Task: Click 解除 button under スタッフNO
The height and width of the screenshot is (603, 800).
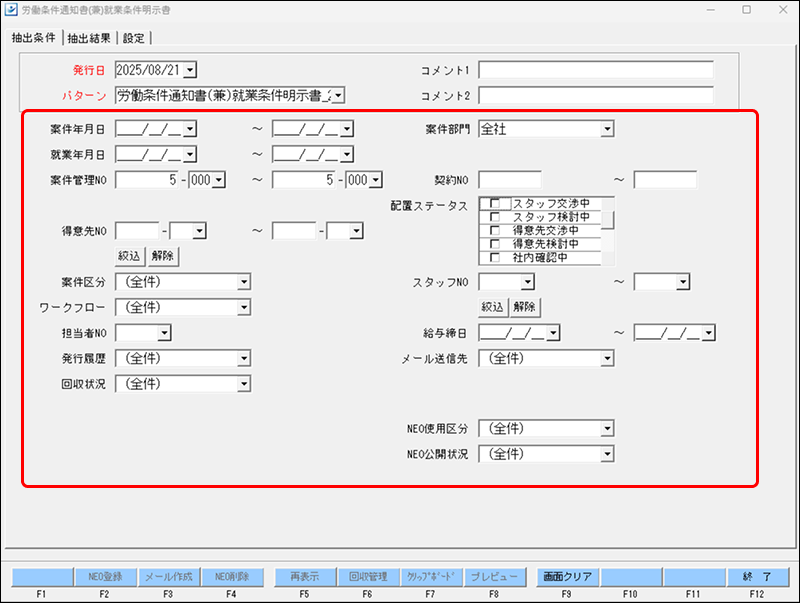Action: 524,307
